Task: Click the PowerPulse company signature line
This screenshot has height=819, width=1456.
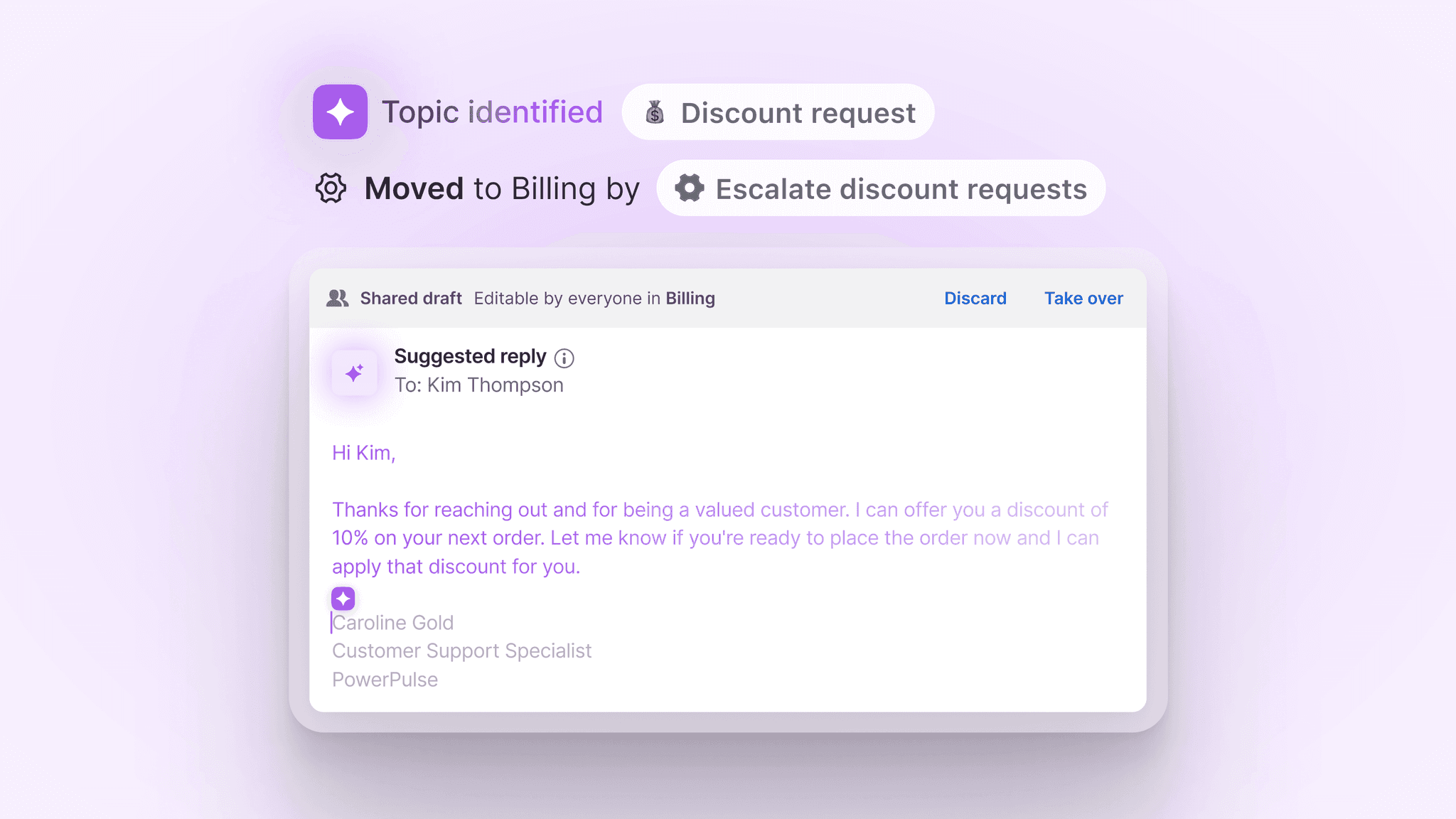Action: (385, 680)
